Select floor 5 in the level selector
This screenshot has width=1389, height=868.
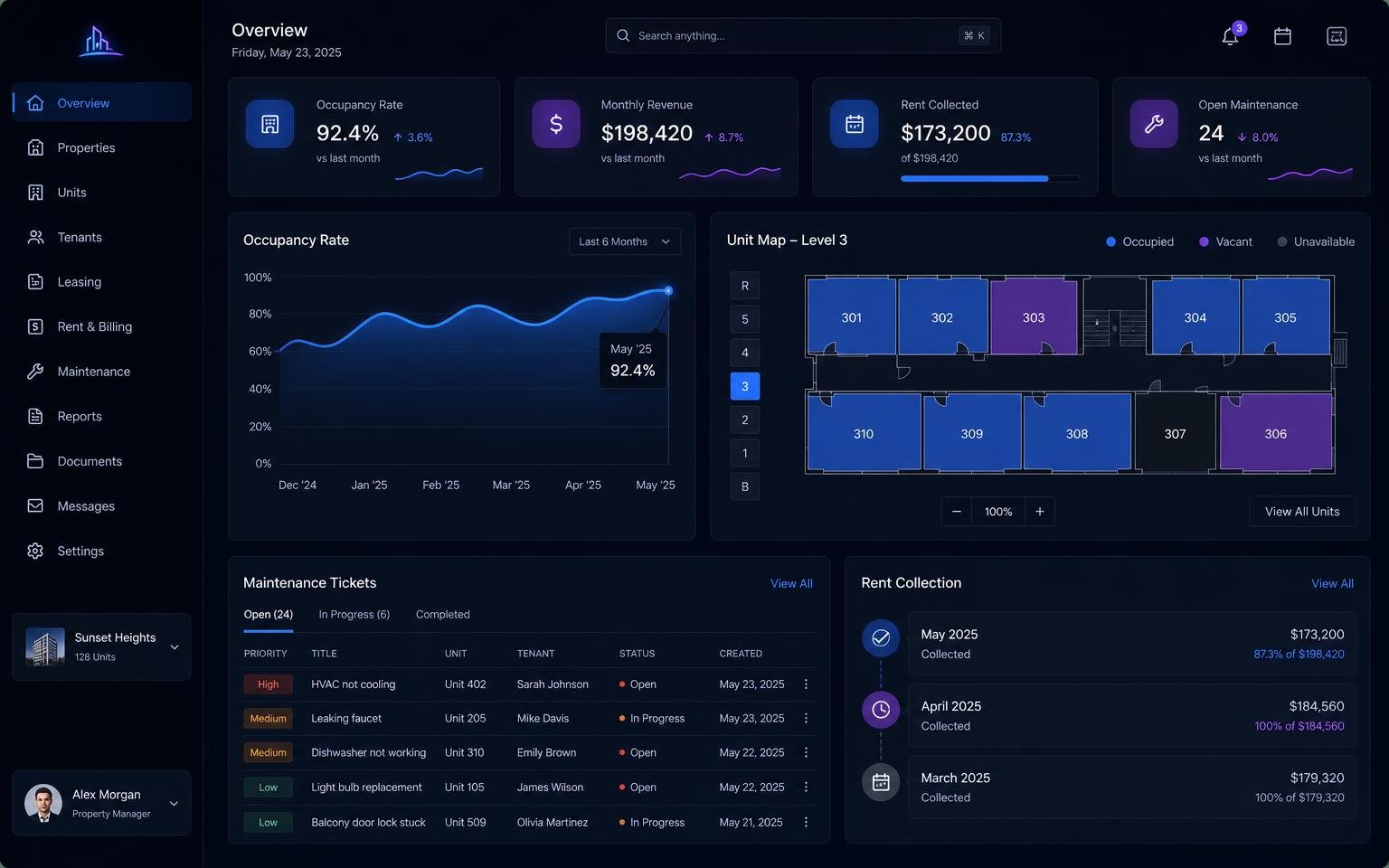click(745, 319)
